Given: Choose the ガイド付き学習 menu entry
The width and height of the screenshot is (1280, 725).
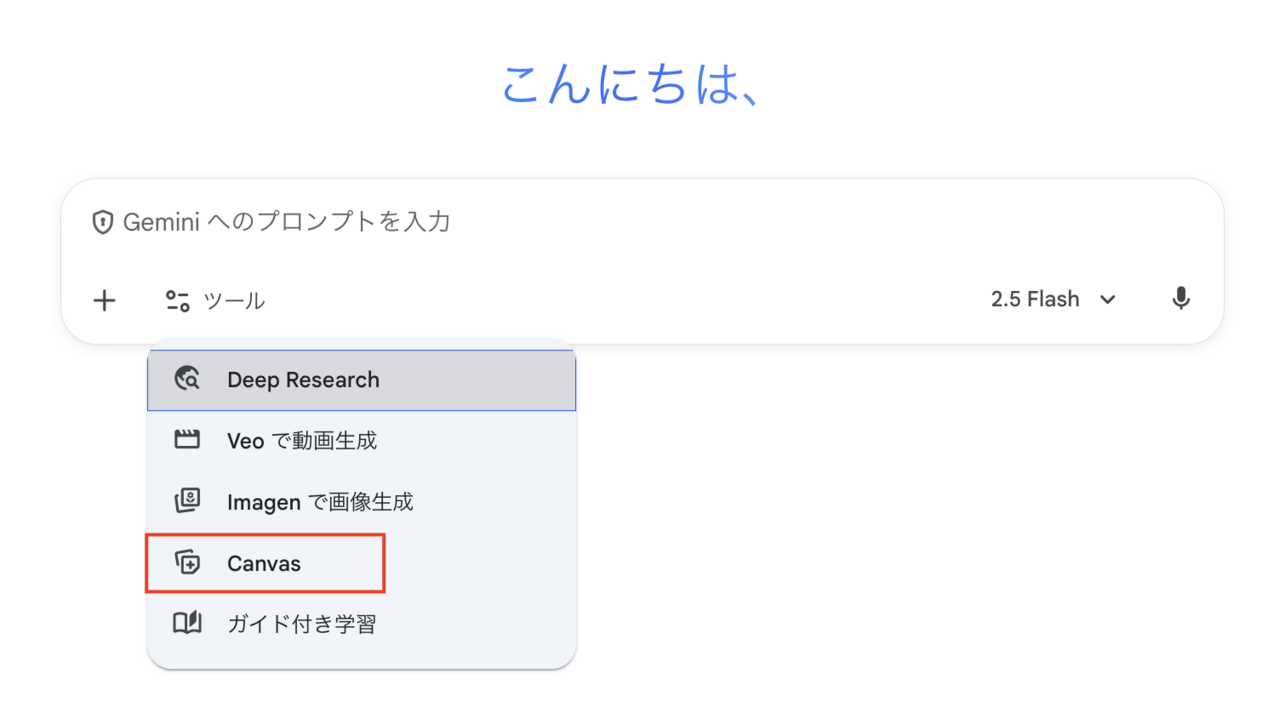Looking at the screenshot, I should [302, 624].
